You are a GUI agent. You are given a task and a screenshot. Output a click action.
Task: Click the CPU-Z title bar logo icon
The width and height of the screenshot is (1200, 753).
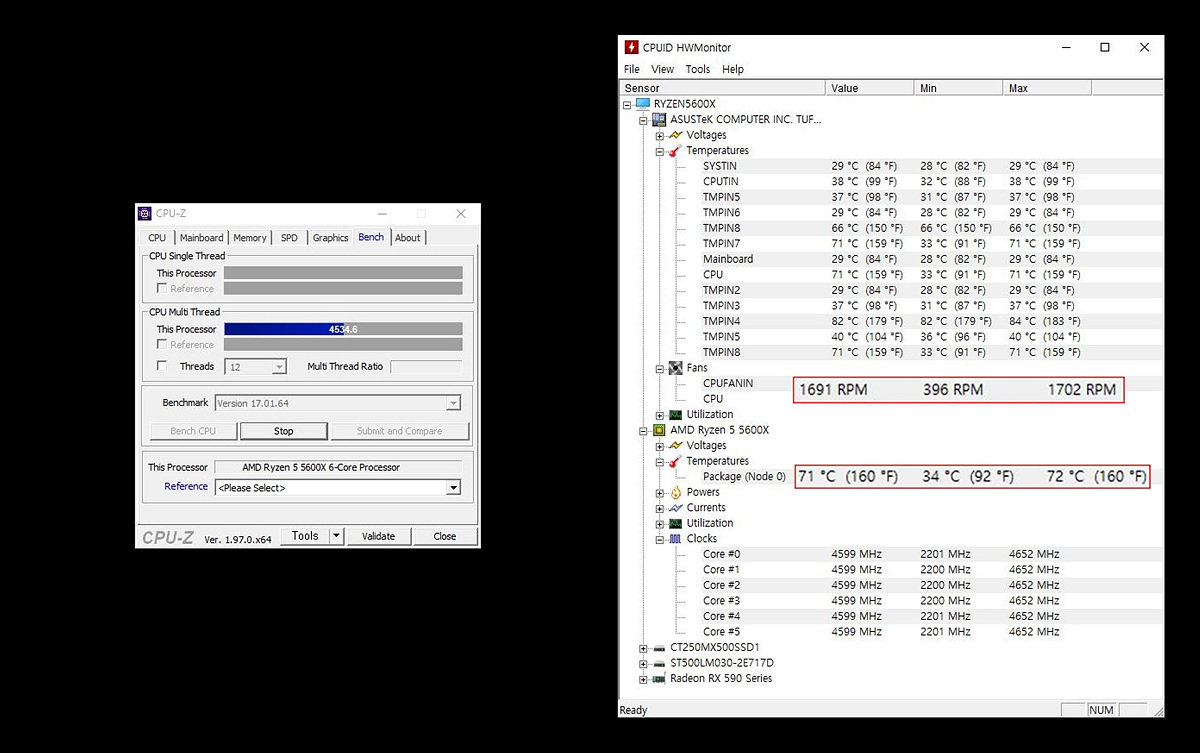coord(145,213)
